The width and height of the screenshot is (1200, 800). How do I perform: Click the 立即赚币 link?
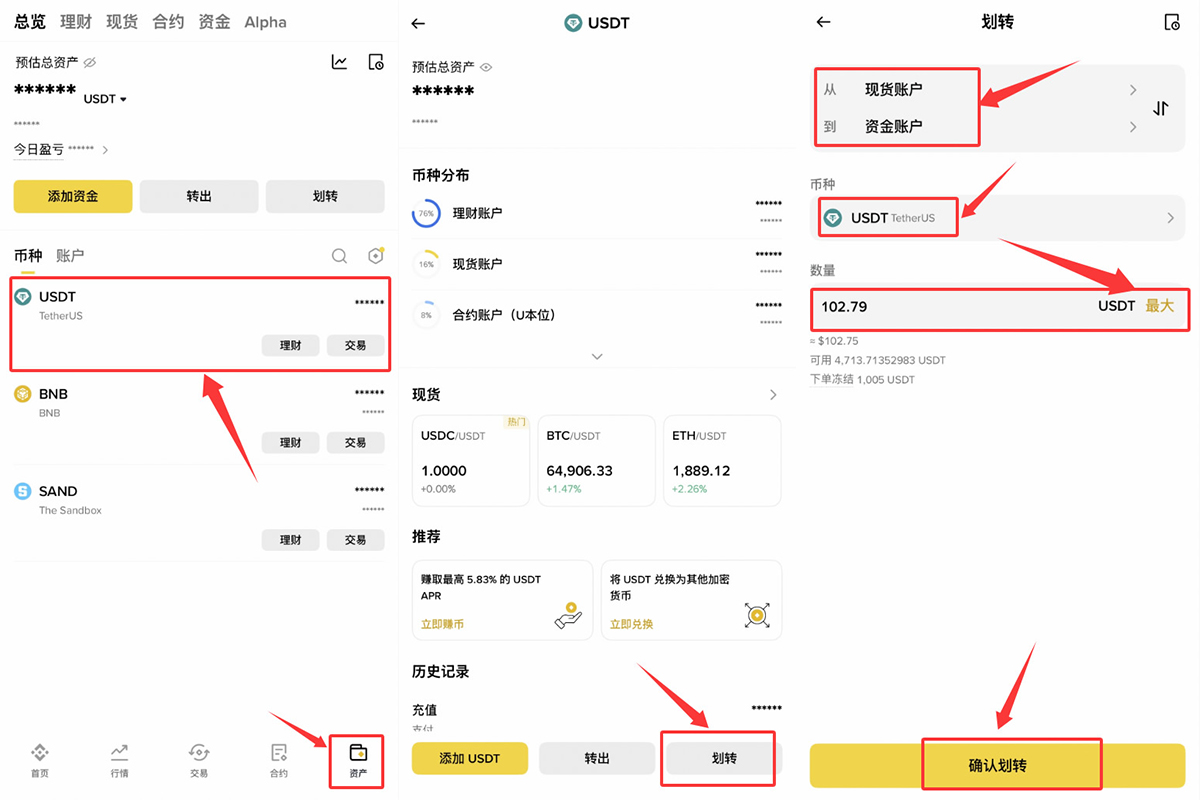click(x=442, y=624)
